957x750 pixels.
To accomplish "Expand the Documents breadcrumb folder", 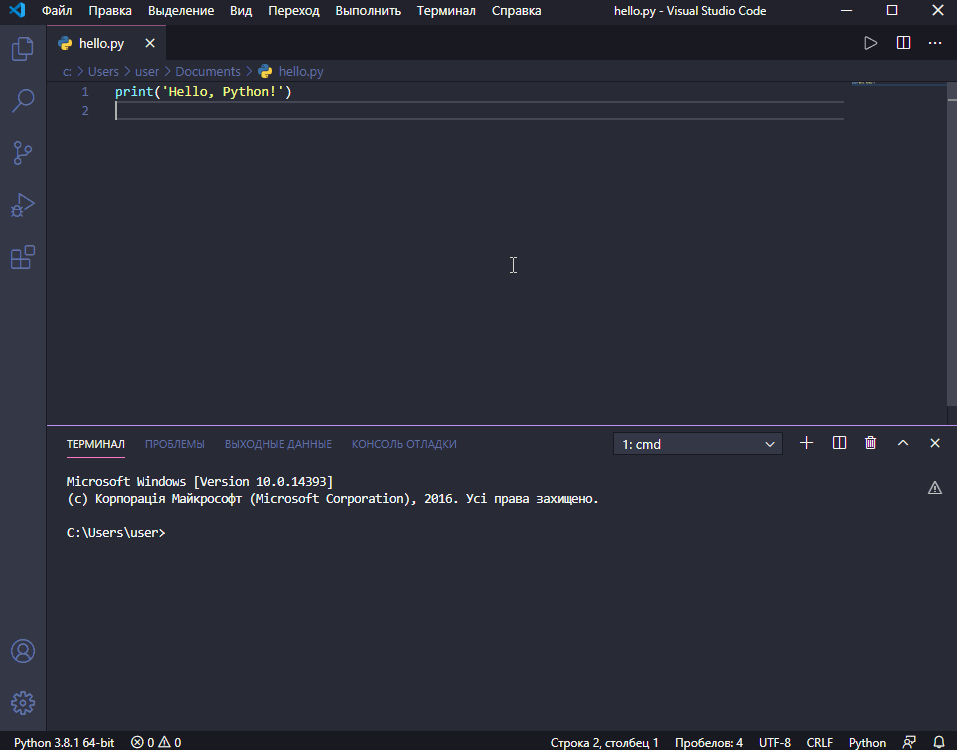I will tap(208, 71).
